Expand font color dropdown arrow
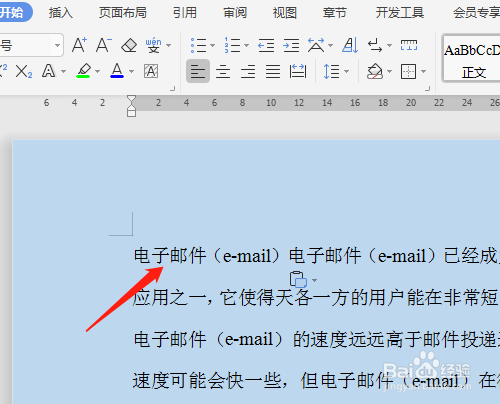 (x=131, y=71)
